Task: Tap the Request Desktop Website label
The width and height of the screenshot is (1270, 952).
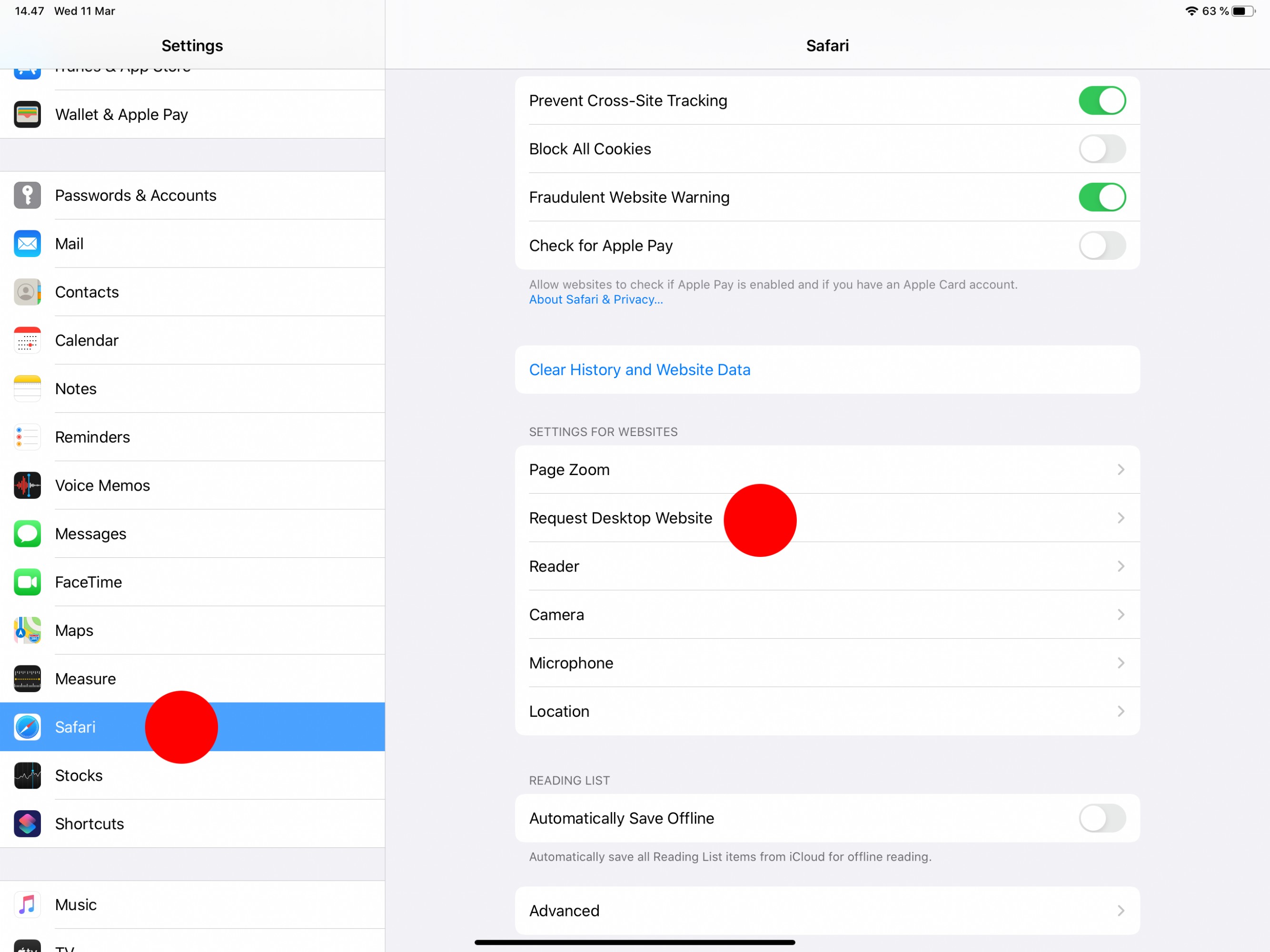Action: coord(620,518)
